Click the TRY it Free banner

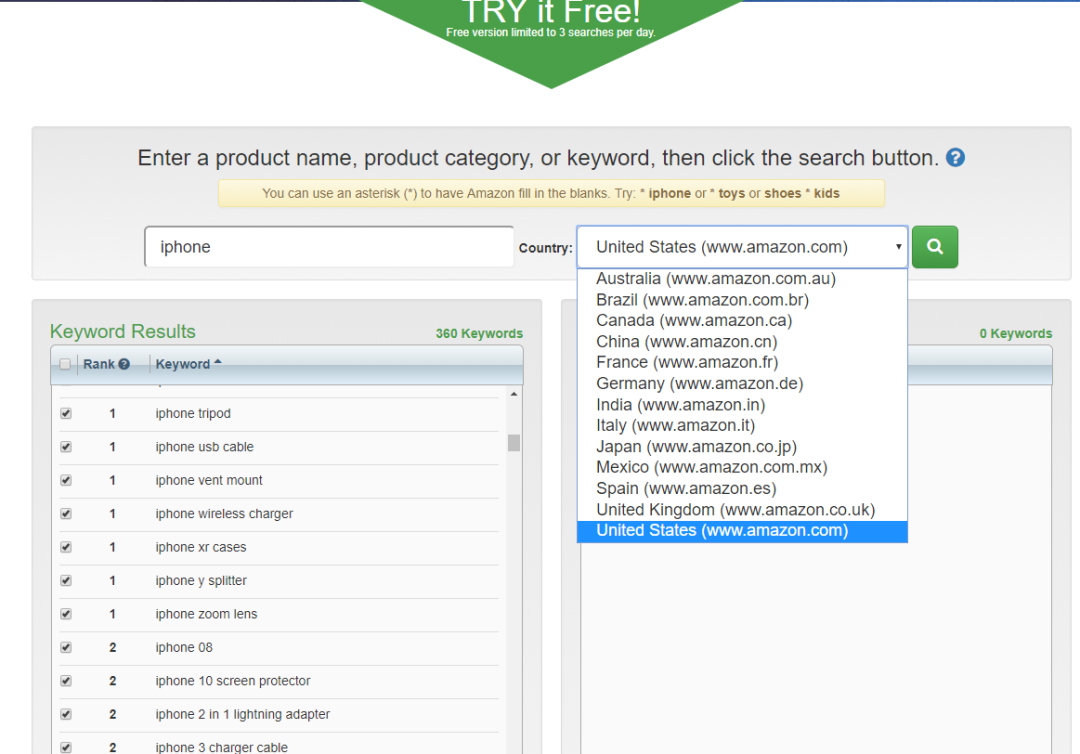(x=551, y=20)
